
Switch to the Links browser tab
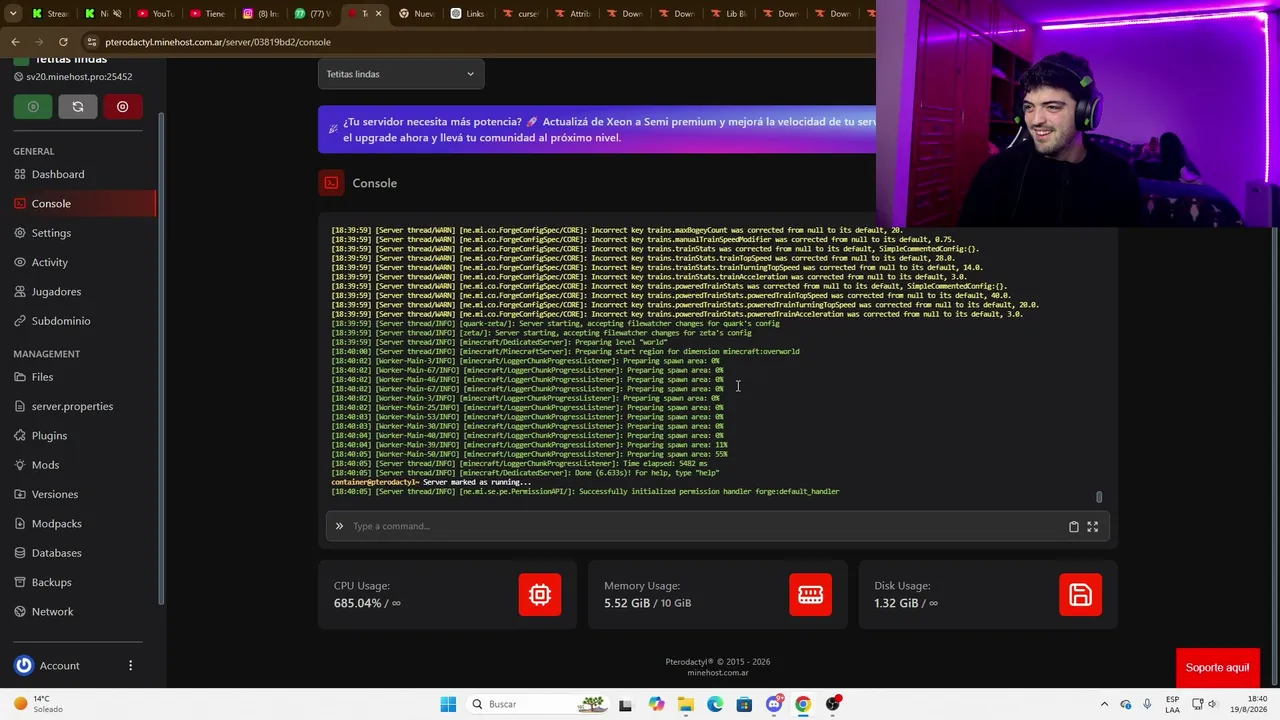[467, 14]
